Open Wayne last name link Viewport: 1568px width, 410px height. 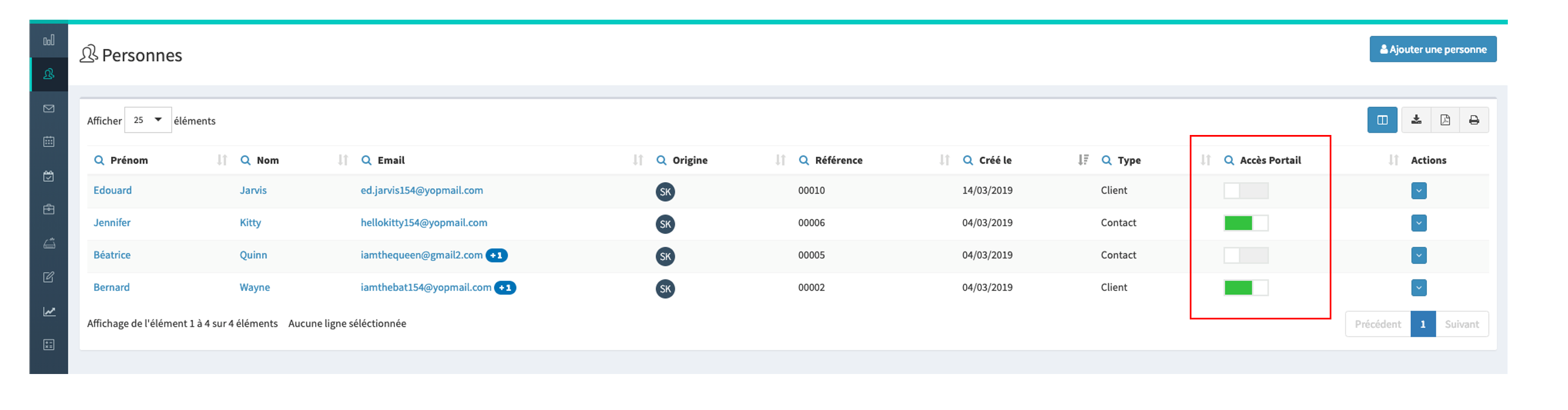[255, 287]
